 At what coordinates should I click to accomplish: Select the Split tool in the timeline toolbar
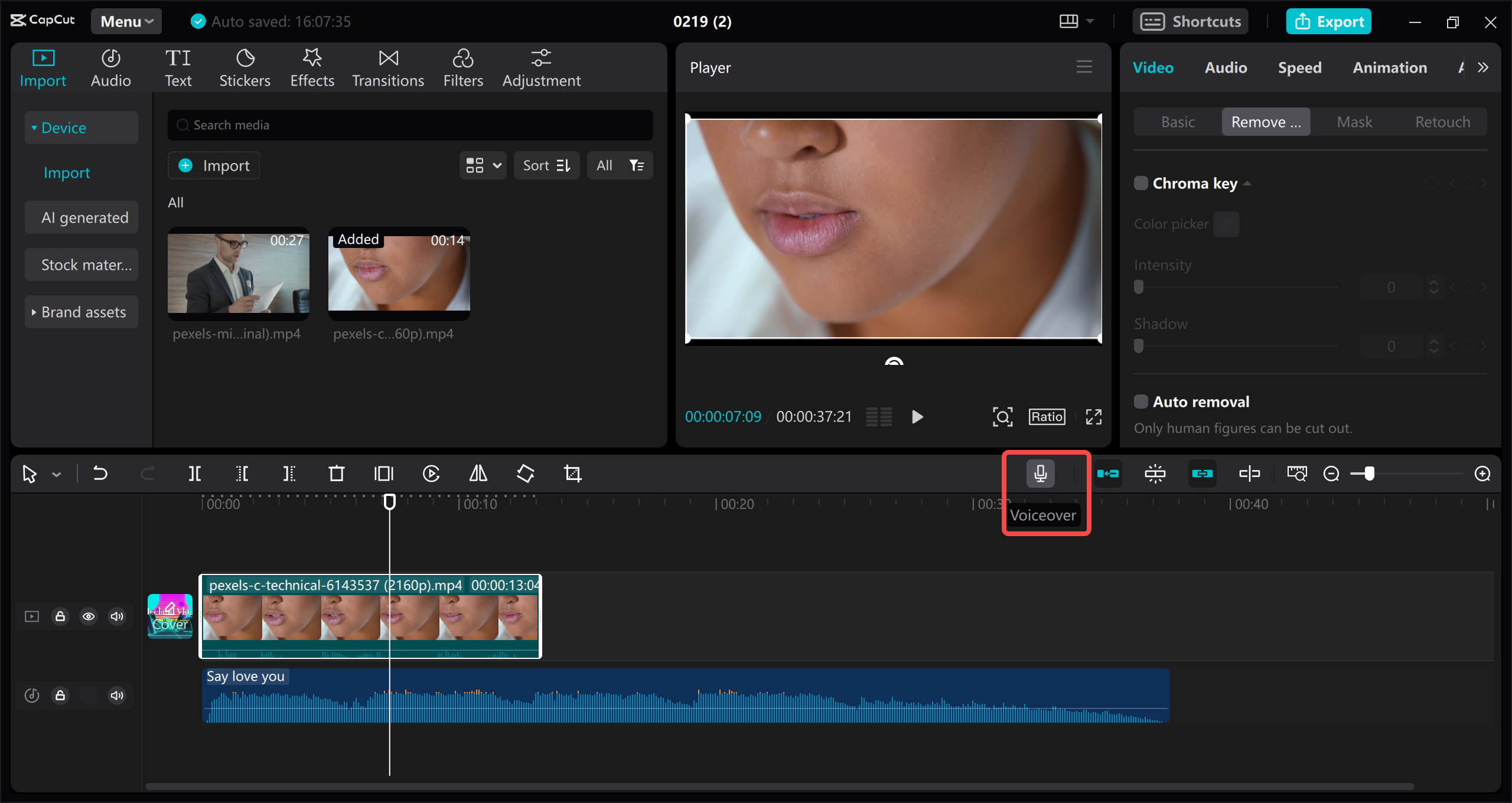tap(195, 473)
